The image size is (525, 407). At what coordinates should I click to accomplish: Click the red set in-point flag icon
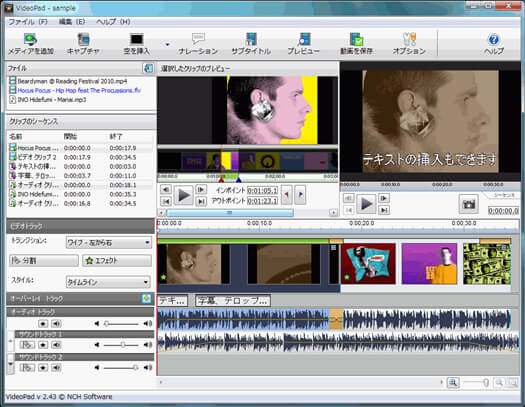(x=287, y=194)
